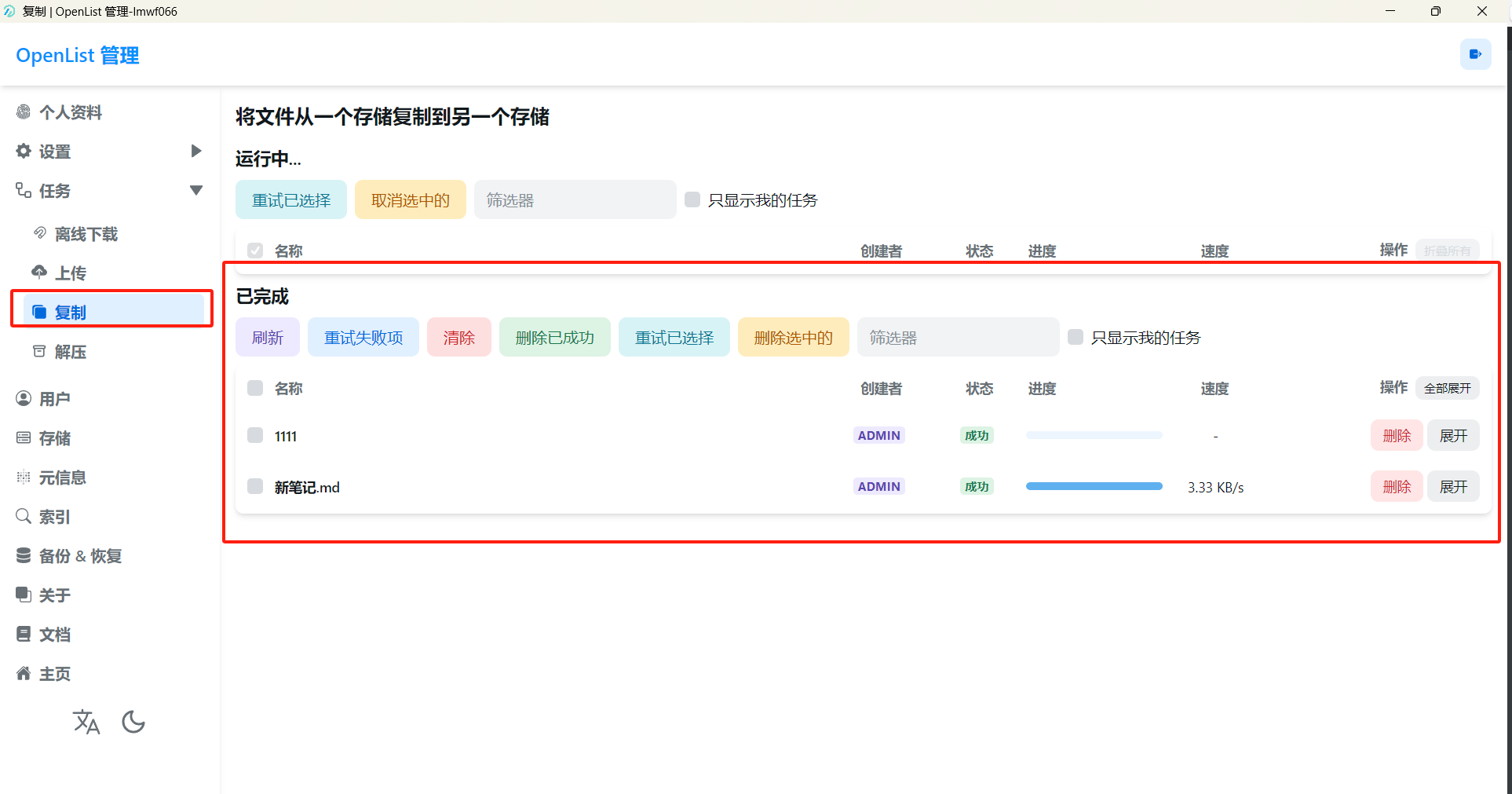Delete the 新笔记.md task

click(1397, 486)
